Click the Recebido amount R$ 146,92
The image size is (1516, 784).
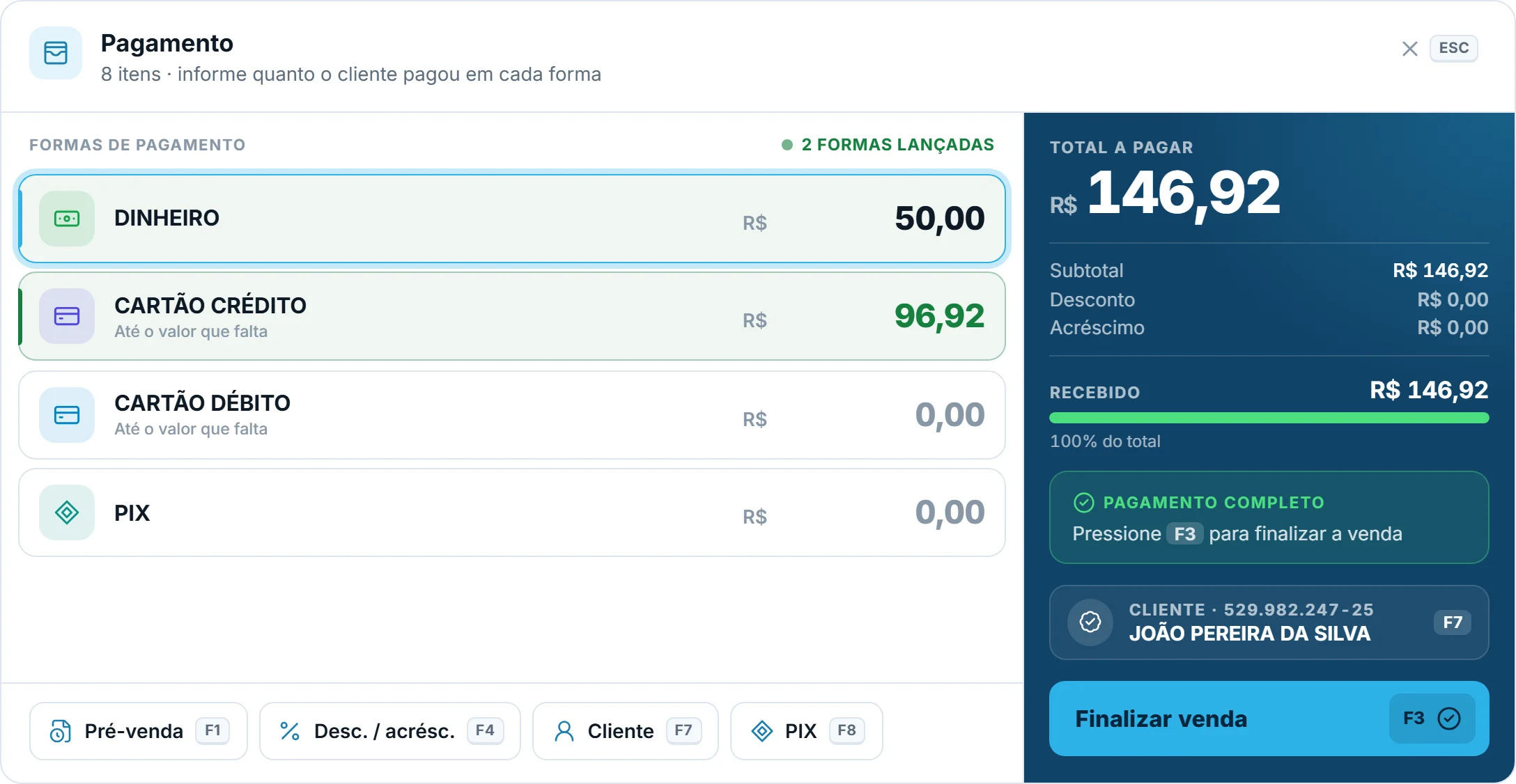(x=1429, y=390)
